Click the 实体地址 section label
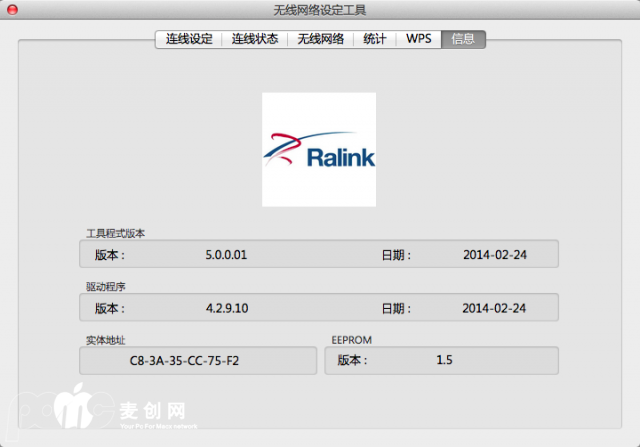 pos(105,340)
